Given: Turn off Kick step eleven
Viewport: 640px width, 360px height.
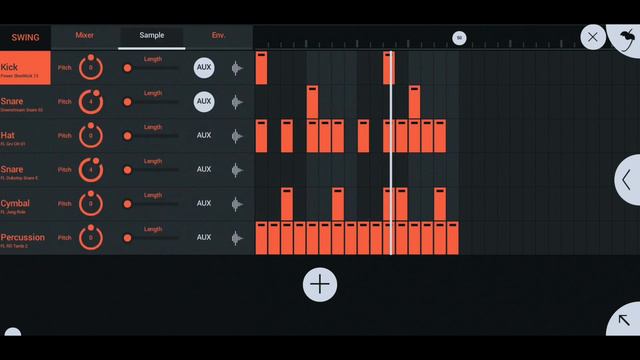Looking at the screenshot, I should click(389, 68).
